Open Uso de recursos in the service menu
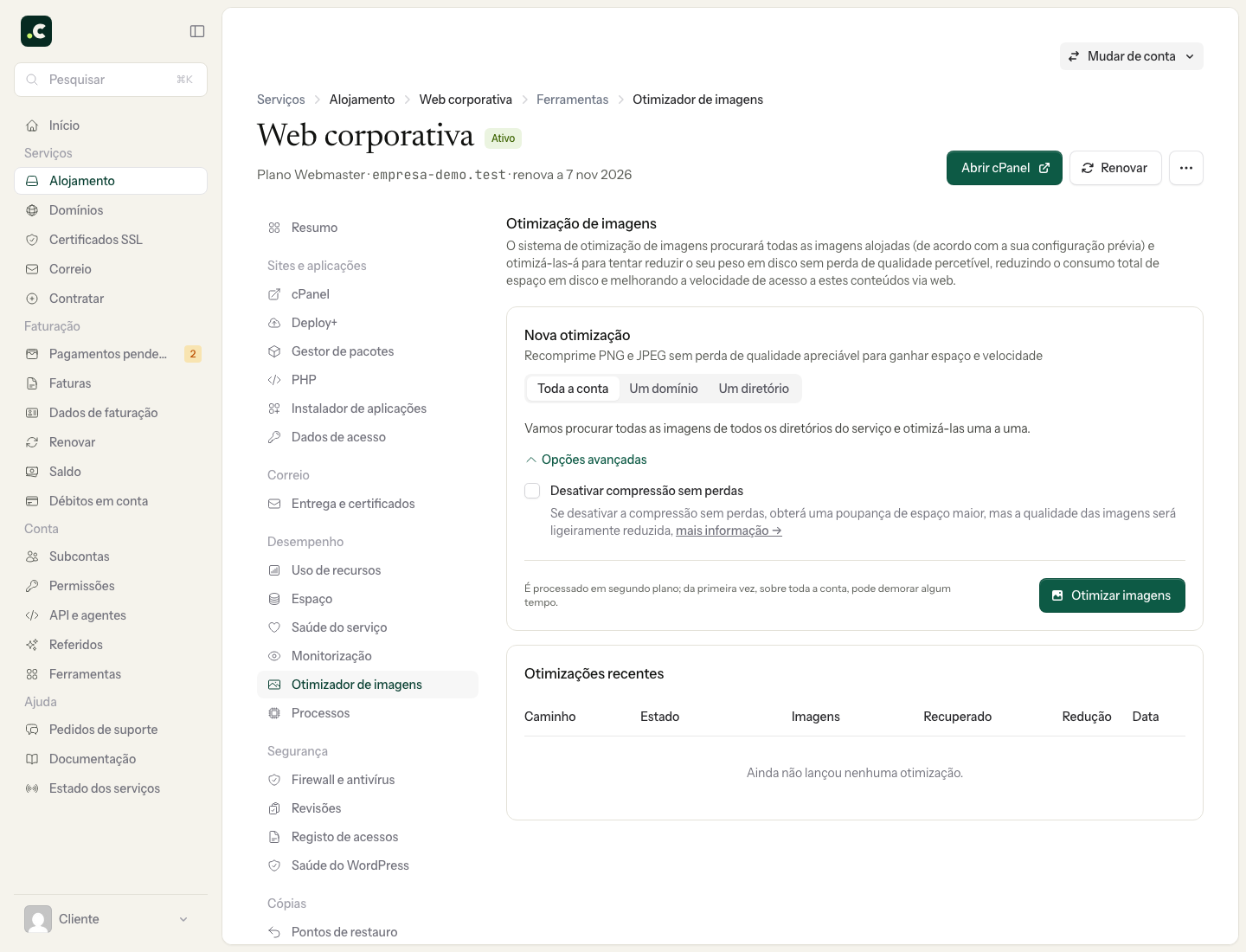 click(368, 570)
